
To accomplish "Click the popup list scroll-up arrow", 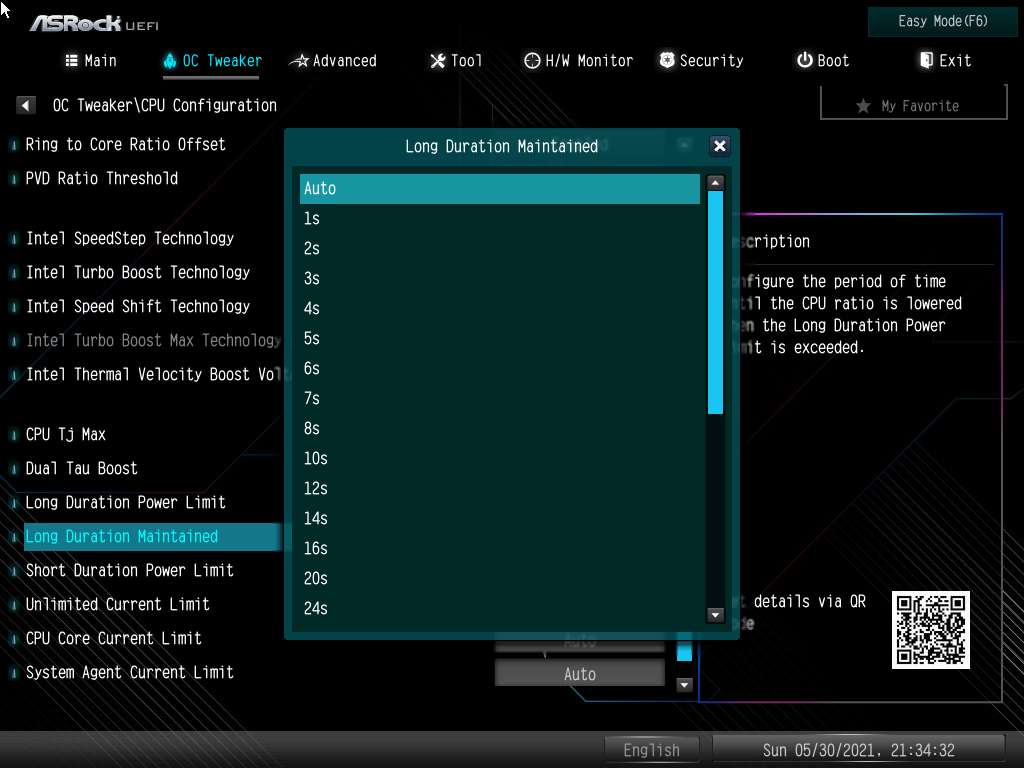I will (x=715, y=183).
